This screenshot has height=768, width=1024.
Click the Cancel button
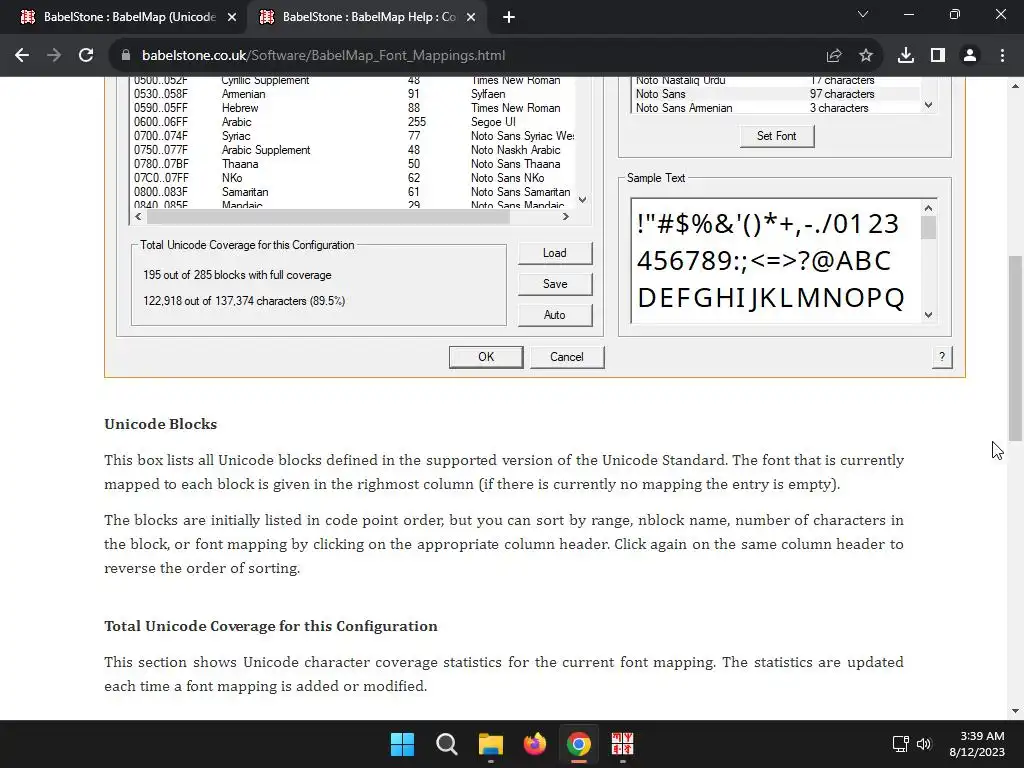pos(567,357)
